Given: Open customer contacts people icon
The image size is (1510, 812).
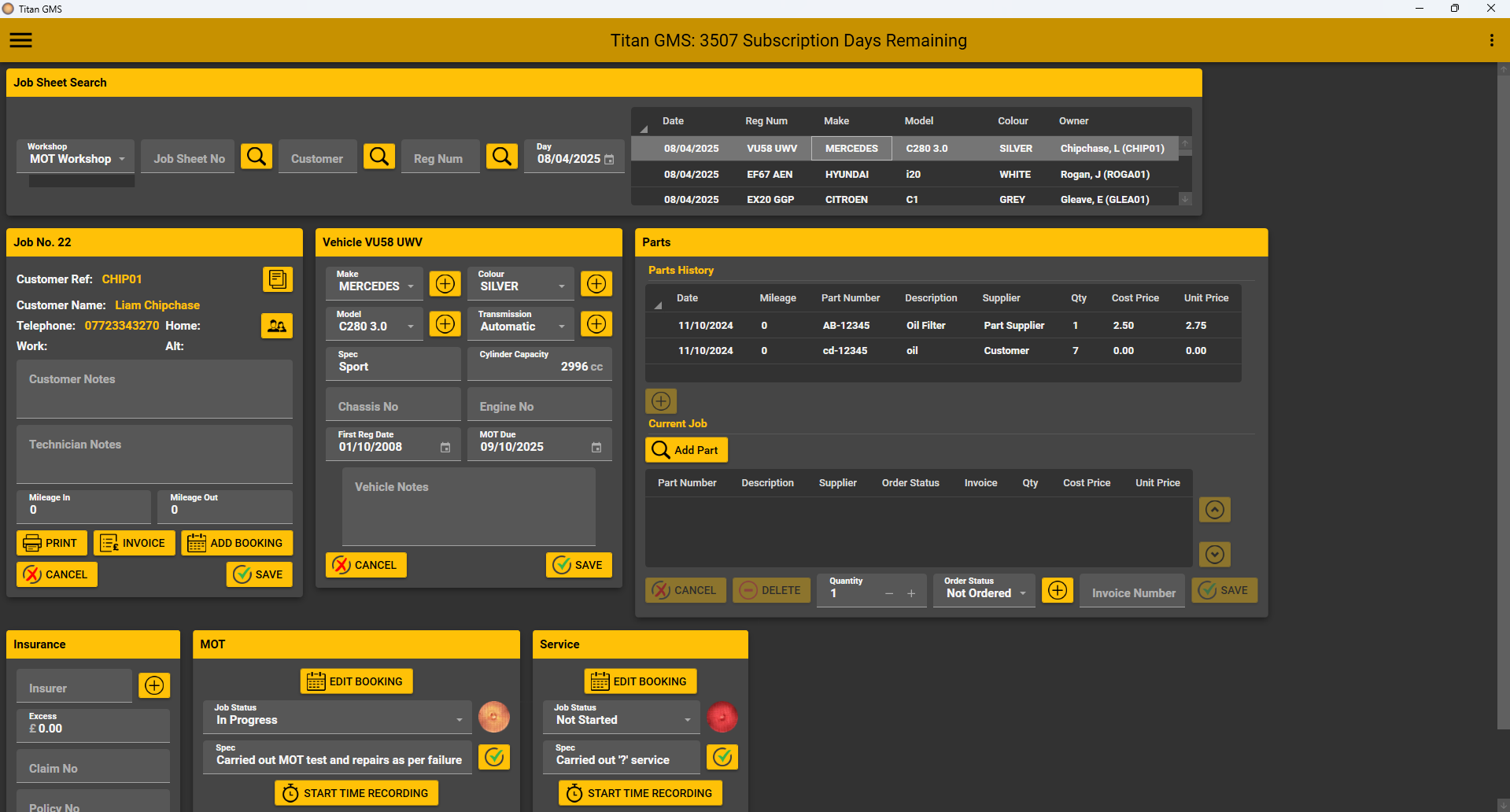Looking at the screenshot, I should [277, 326].
